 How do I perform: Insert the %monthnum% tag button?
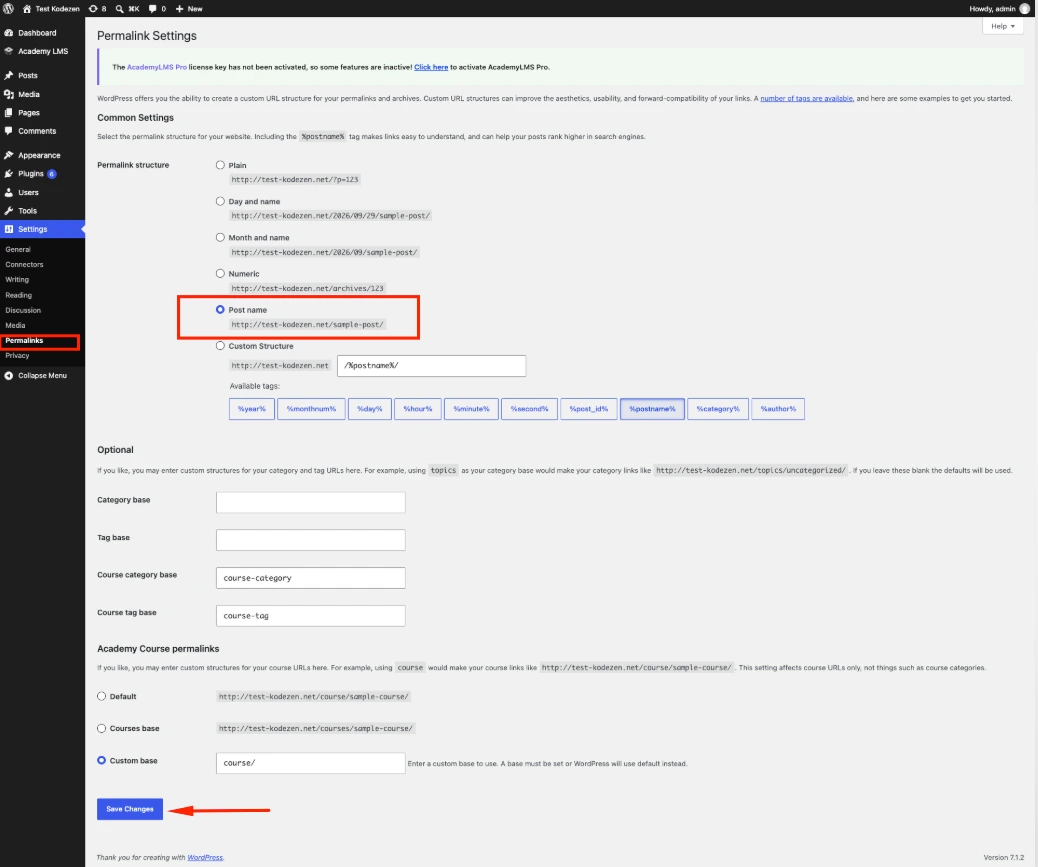[311, 409]
